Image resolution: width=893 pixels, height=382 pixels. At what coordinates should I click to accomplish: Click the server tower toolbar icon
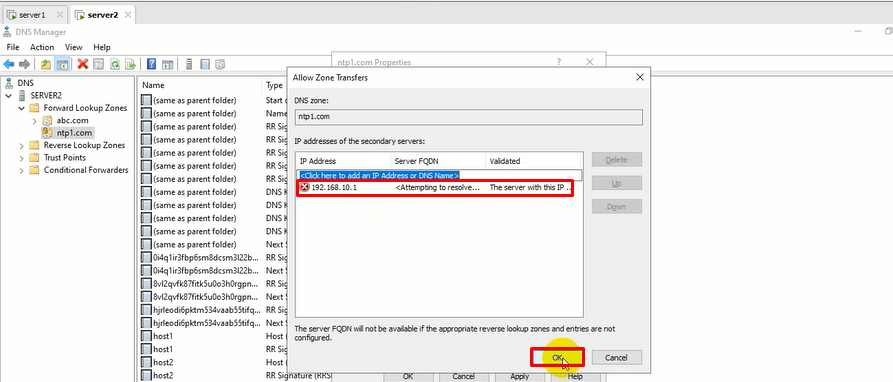189,64
